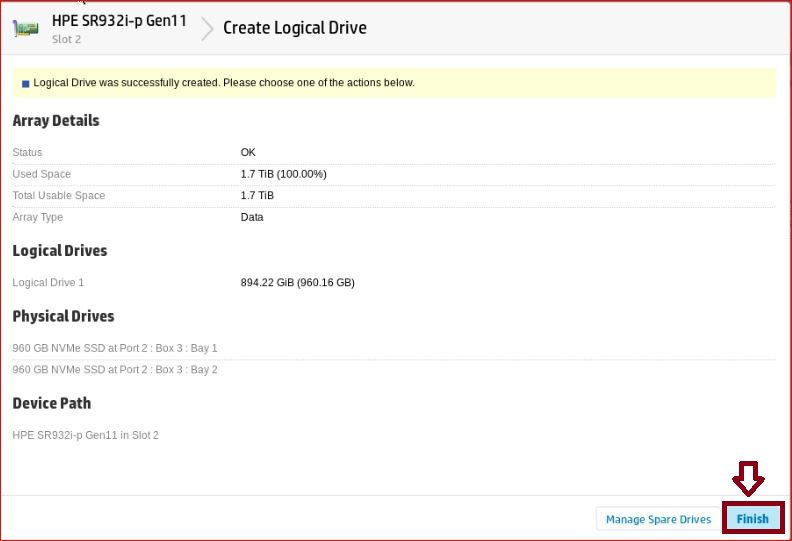Open Manage Spare Drives

pos(658,519)
